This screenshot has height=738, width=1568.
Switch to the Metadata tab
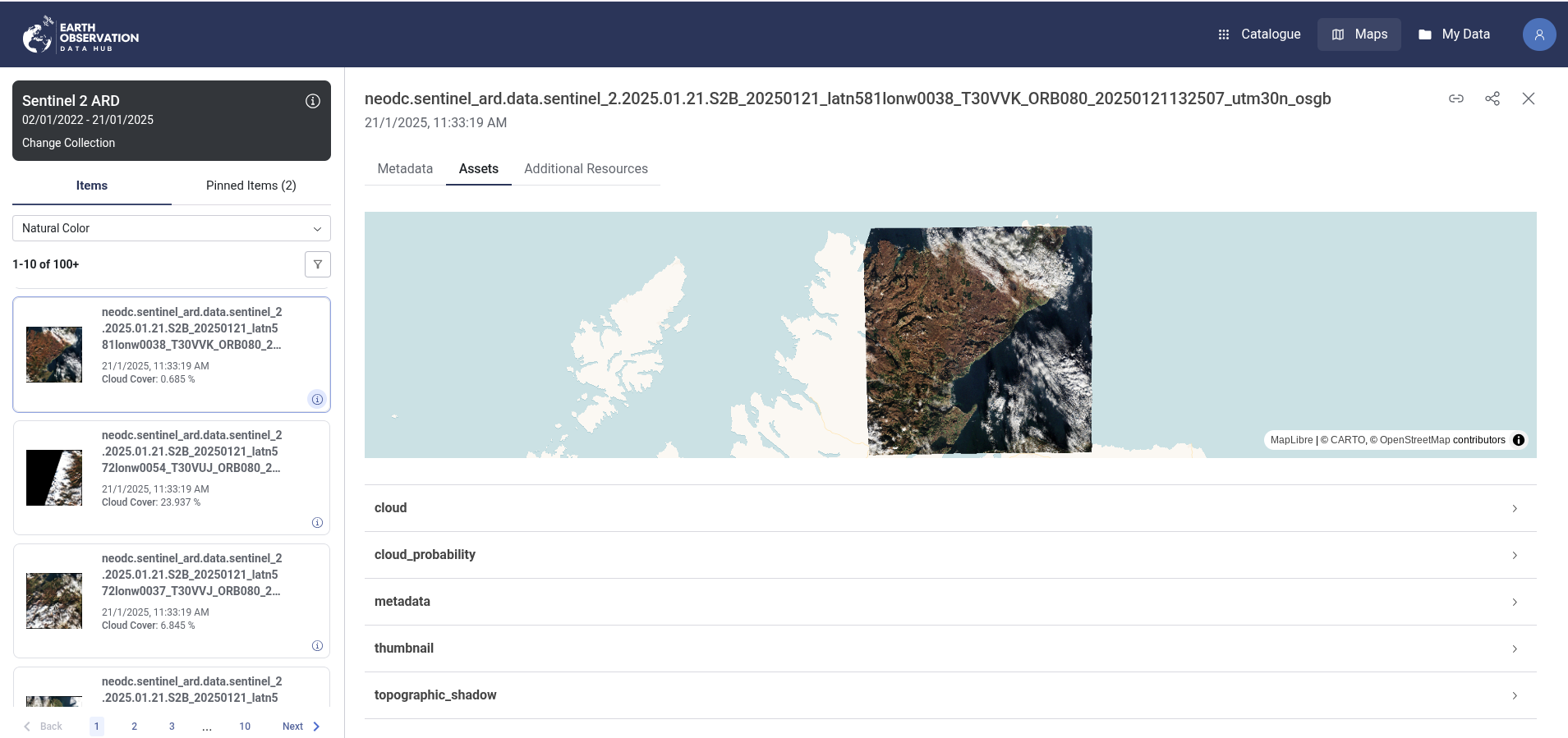tap(405, 169)
